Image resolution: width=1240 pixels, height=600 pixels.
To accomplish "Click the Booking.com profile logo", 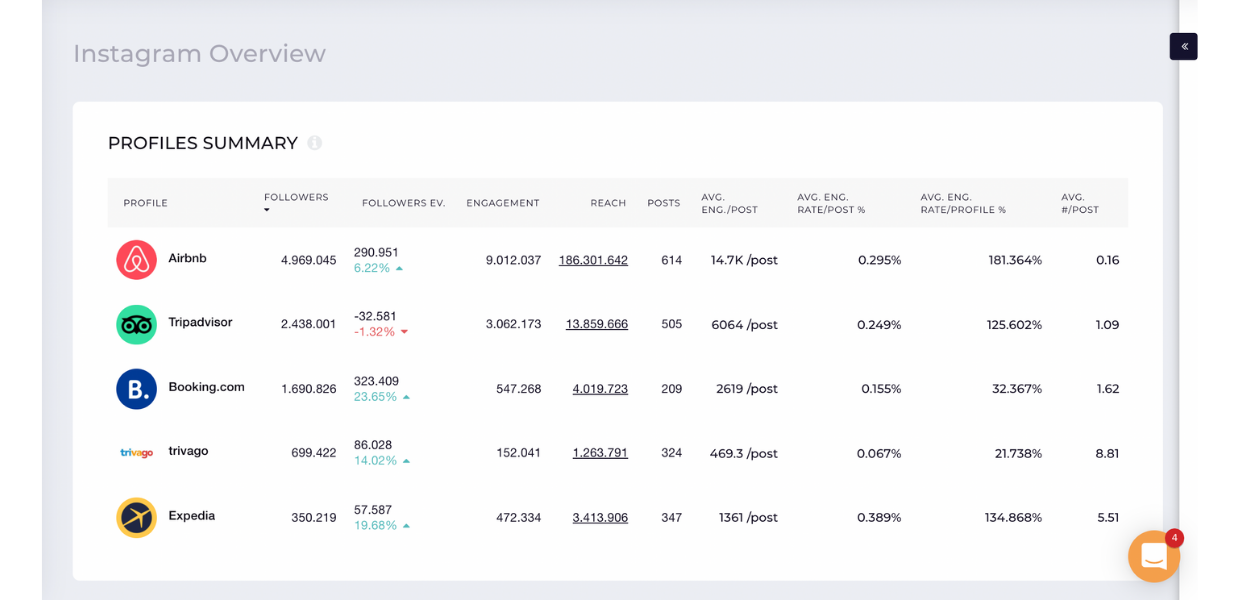I will tap(136, 389).
